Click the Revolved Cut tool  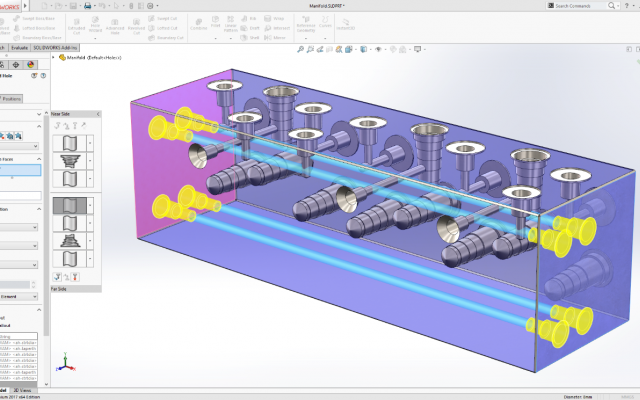(x=136, y=27)
